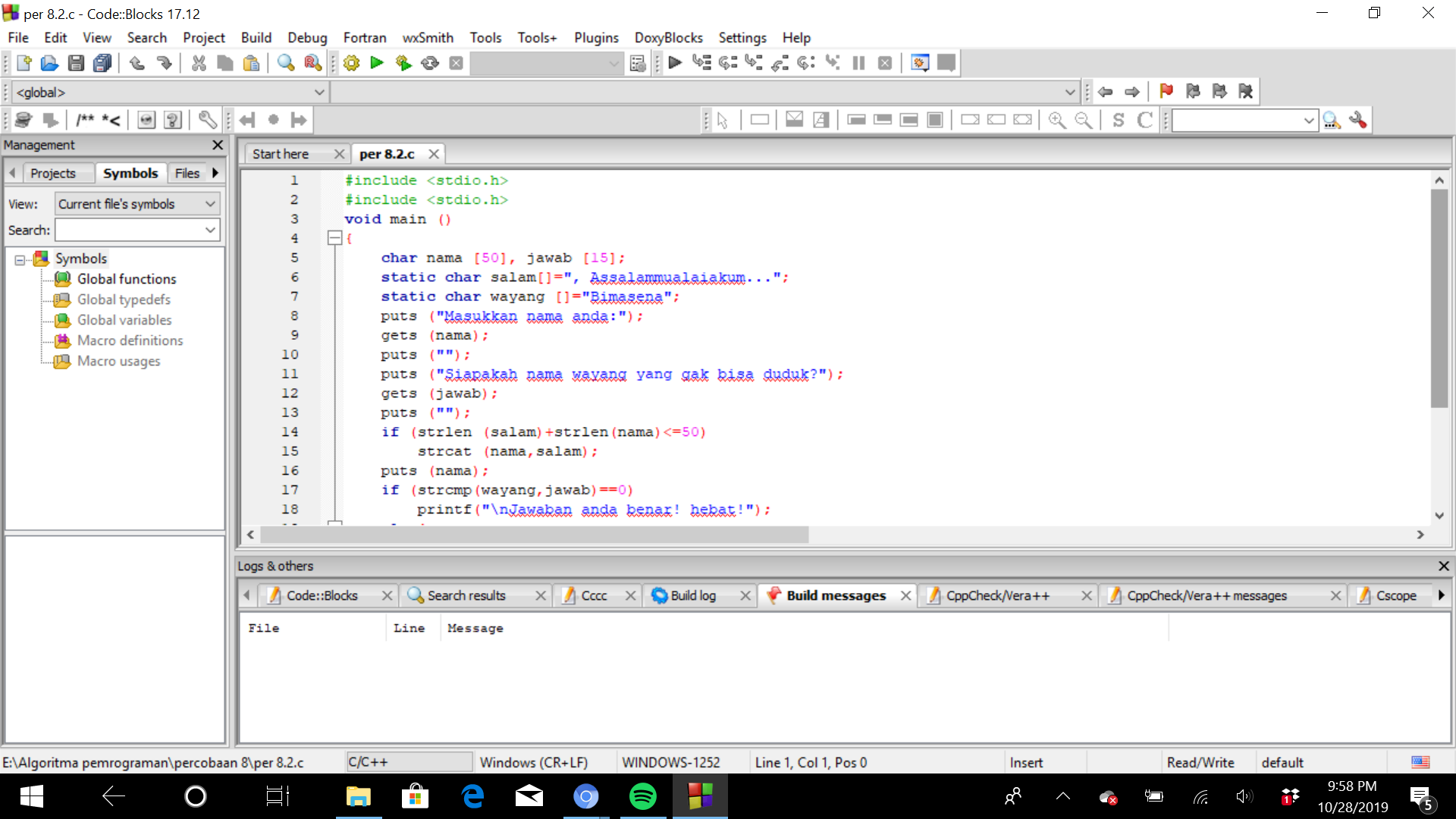Jump back using the left arrow icon
This screenshot has height=819, width=1456.
tap(1106, 92)
